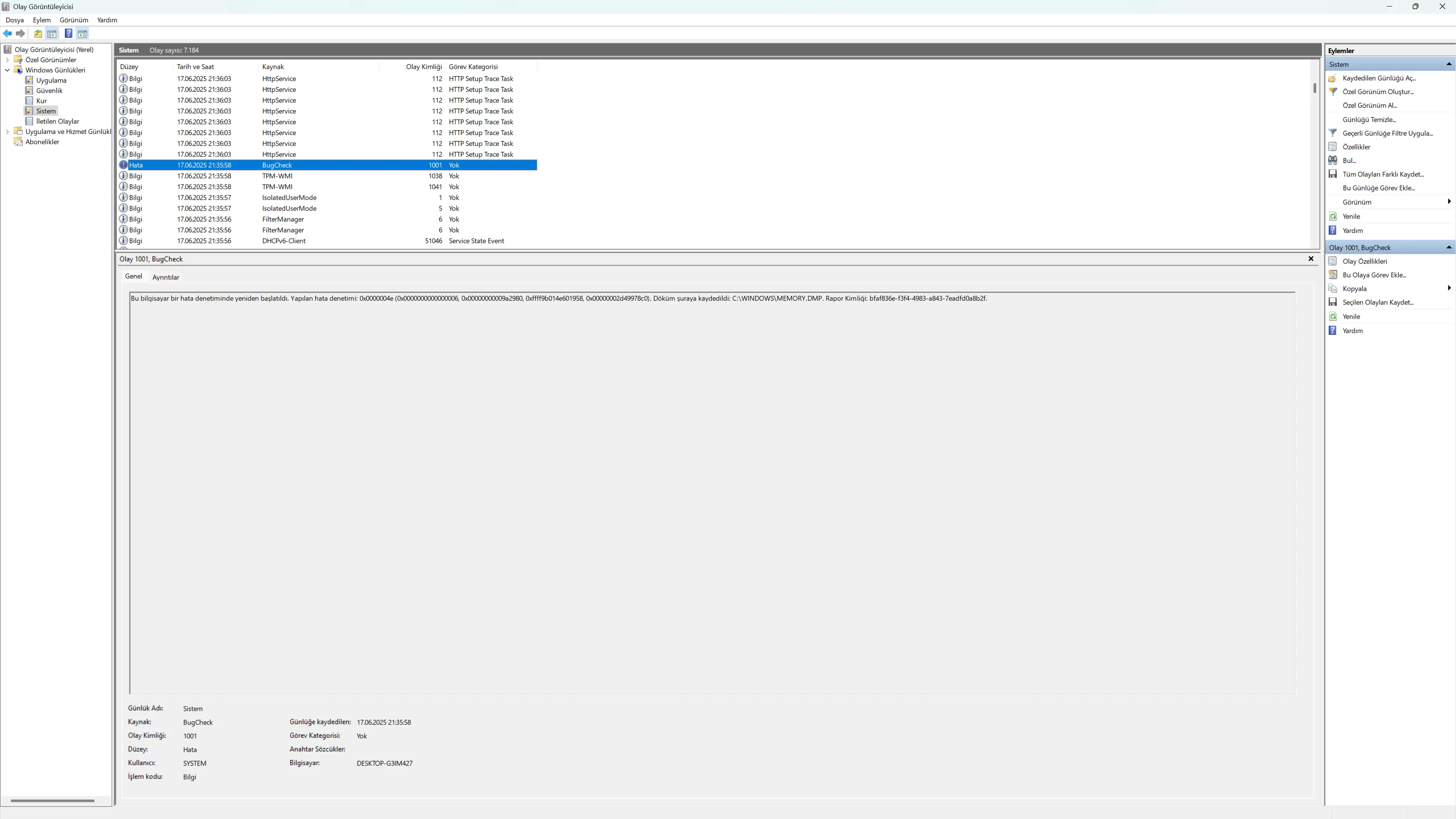Select Sistem log in tree

[x=46, y=111]
